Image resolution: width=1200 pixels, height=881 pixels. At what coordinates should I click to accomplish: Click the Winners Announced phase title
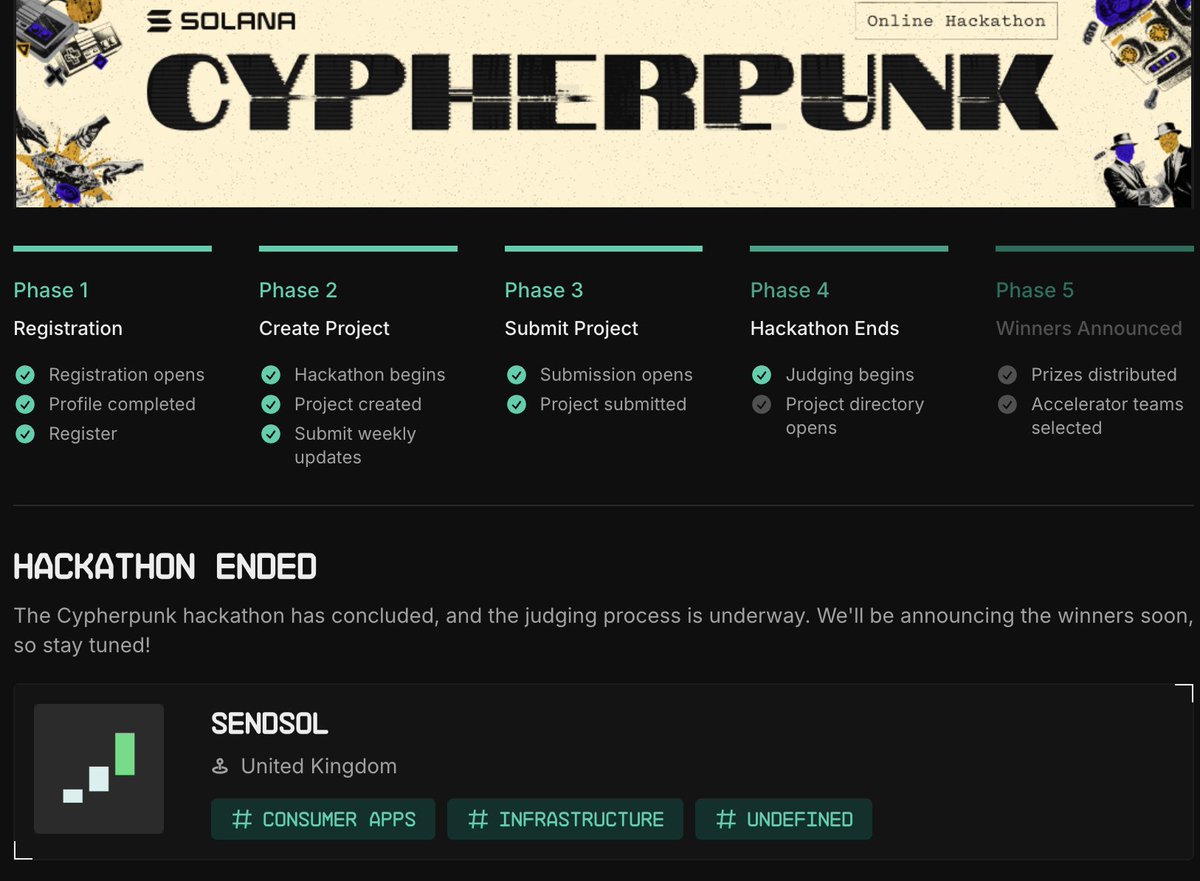coord(1089,328)
